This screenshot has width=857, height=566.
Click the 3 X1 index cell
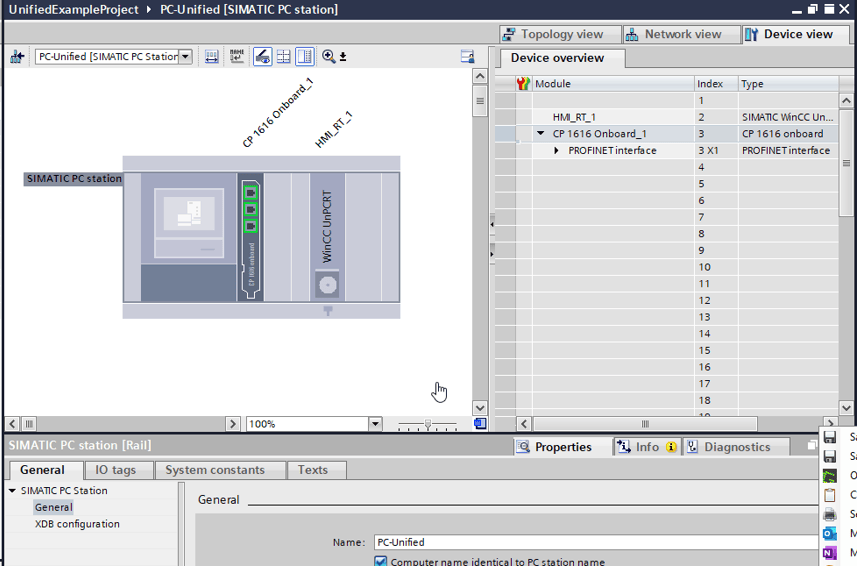pyautogui.click(x=716, y=150)
